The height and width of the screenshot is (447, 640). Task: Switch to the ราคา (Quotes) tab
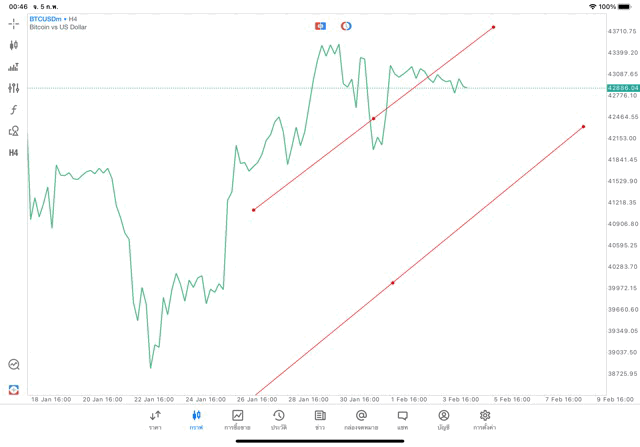(155, 419)
